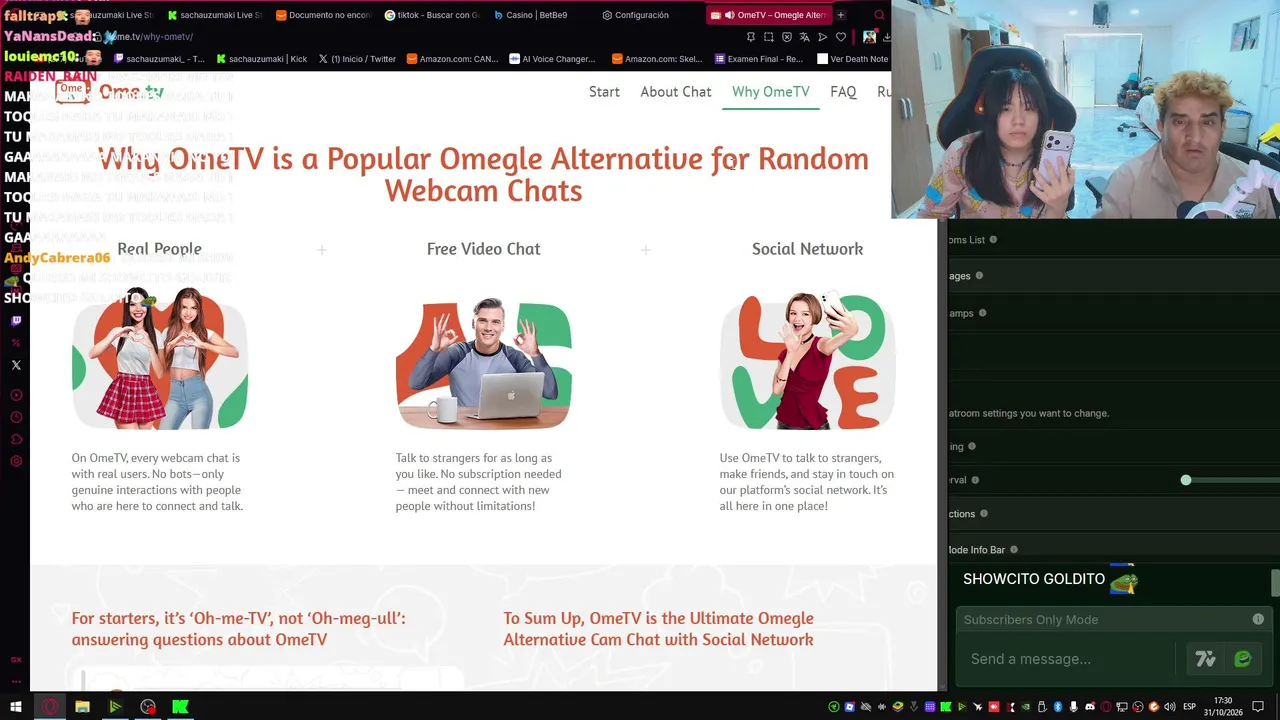1280x720 pixels.
Task: Open the green emote picker in chat
Action: (x=1243, y=659)
